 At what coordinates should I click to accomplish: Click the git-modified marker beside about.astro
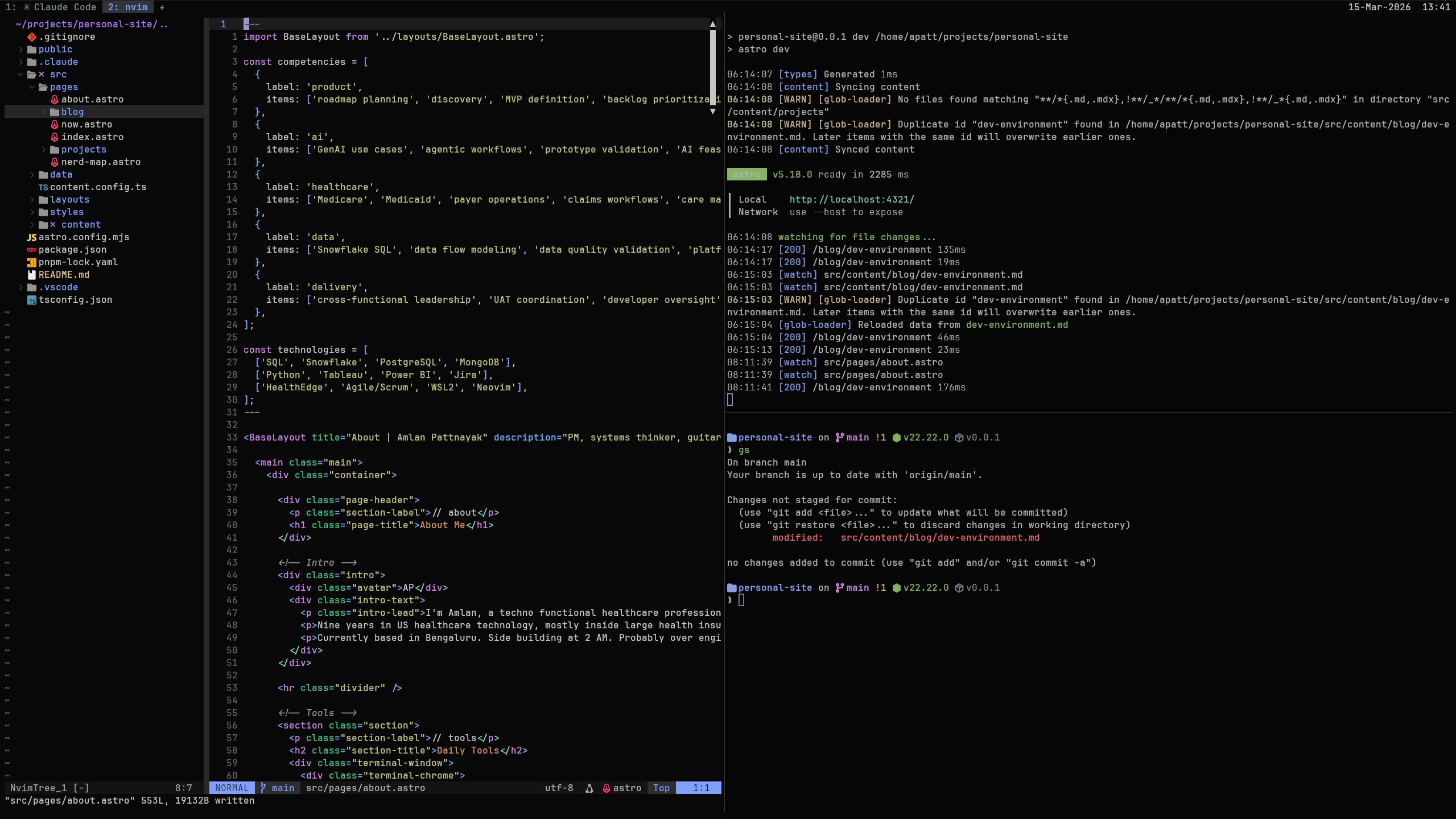coord(53,99)
